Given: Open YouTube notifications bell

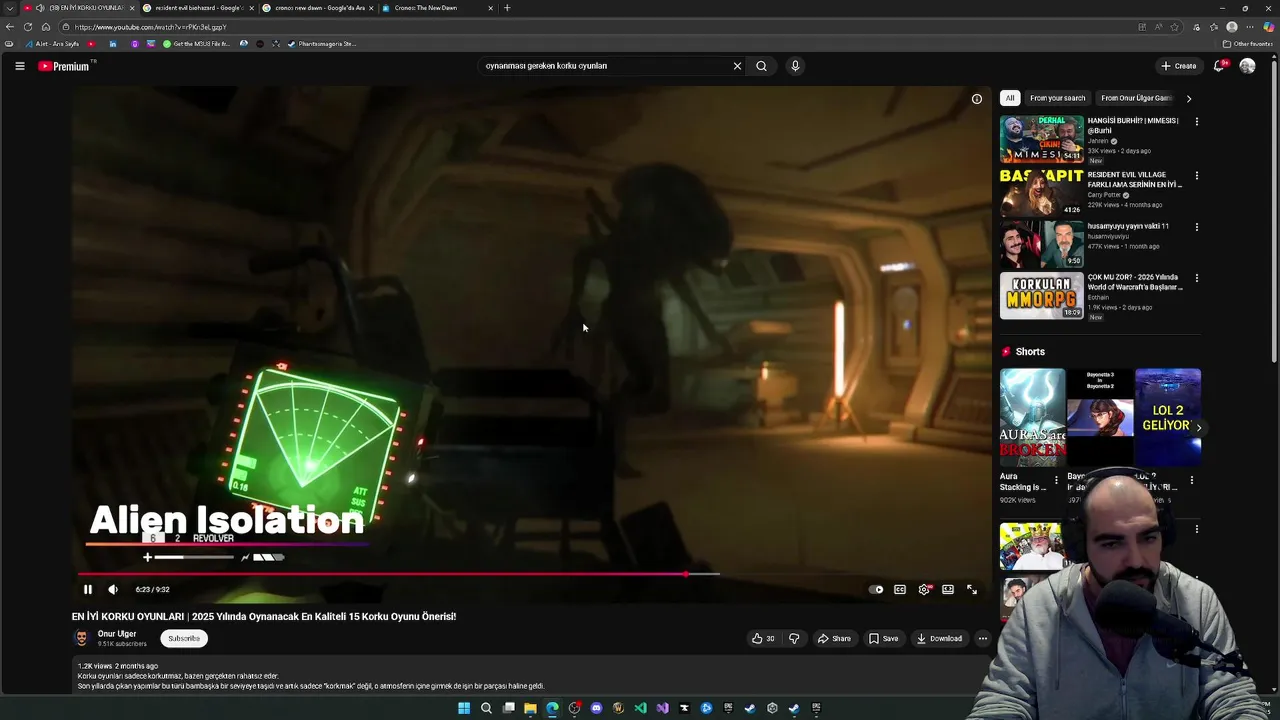Looking at the screenshot, I should click(1219, 66).
